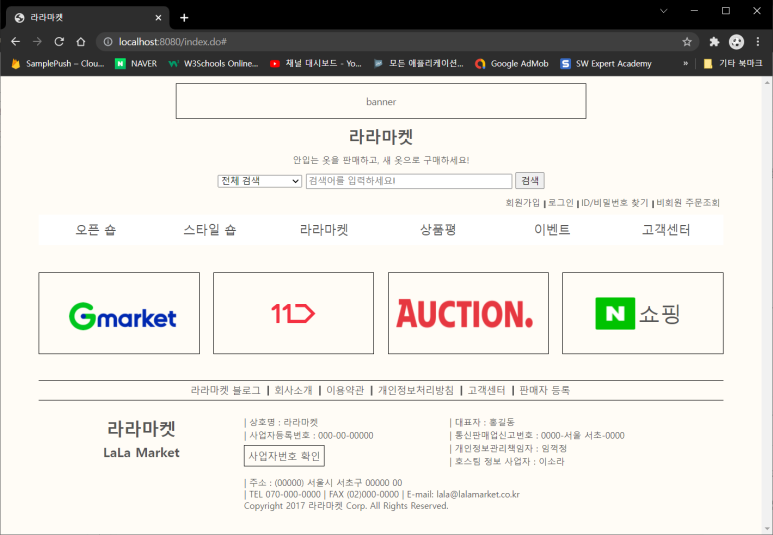Click the AUCTION logo card
The height and width of the screenshot is (535, 773).
468,313
